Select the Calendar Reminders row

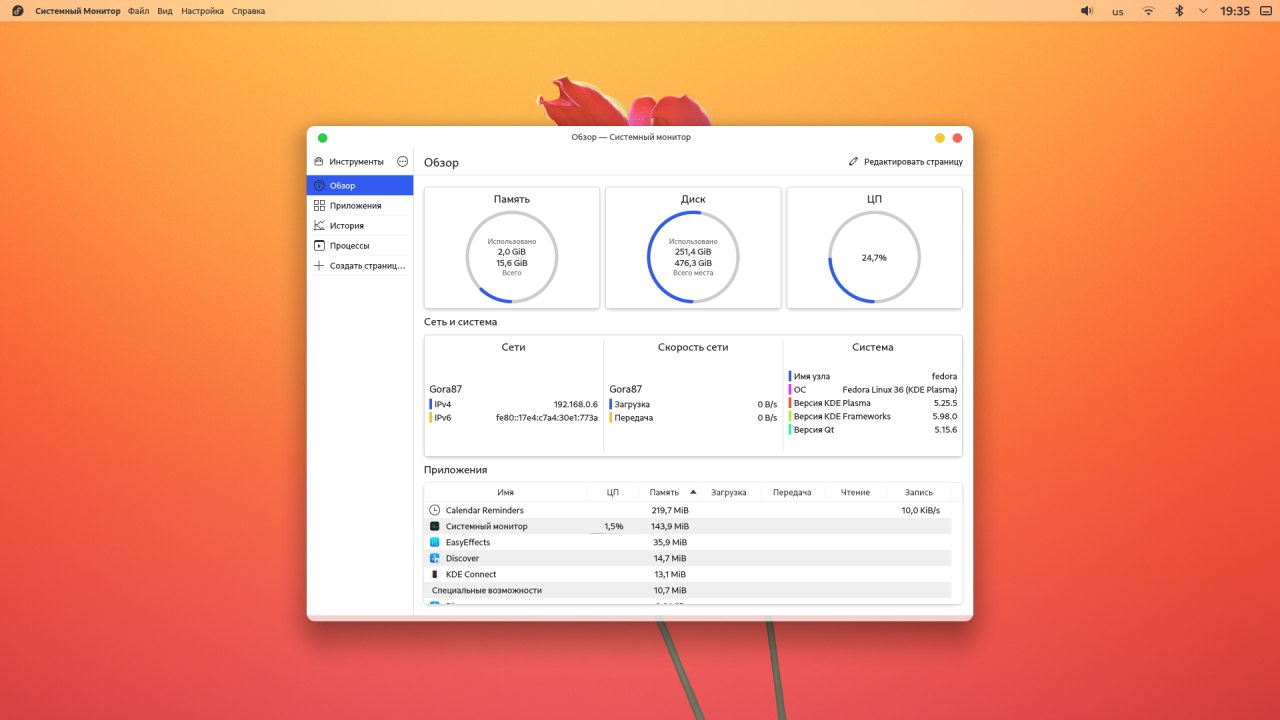pyautogui.click(x=688, y=510)
